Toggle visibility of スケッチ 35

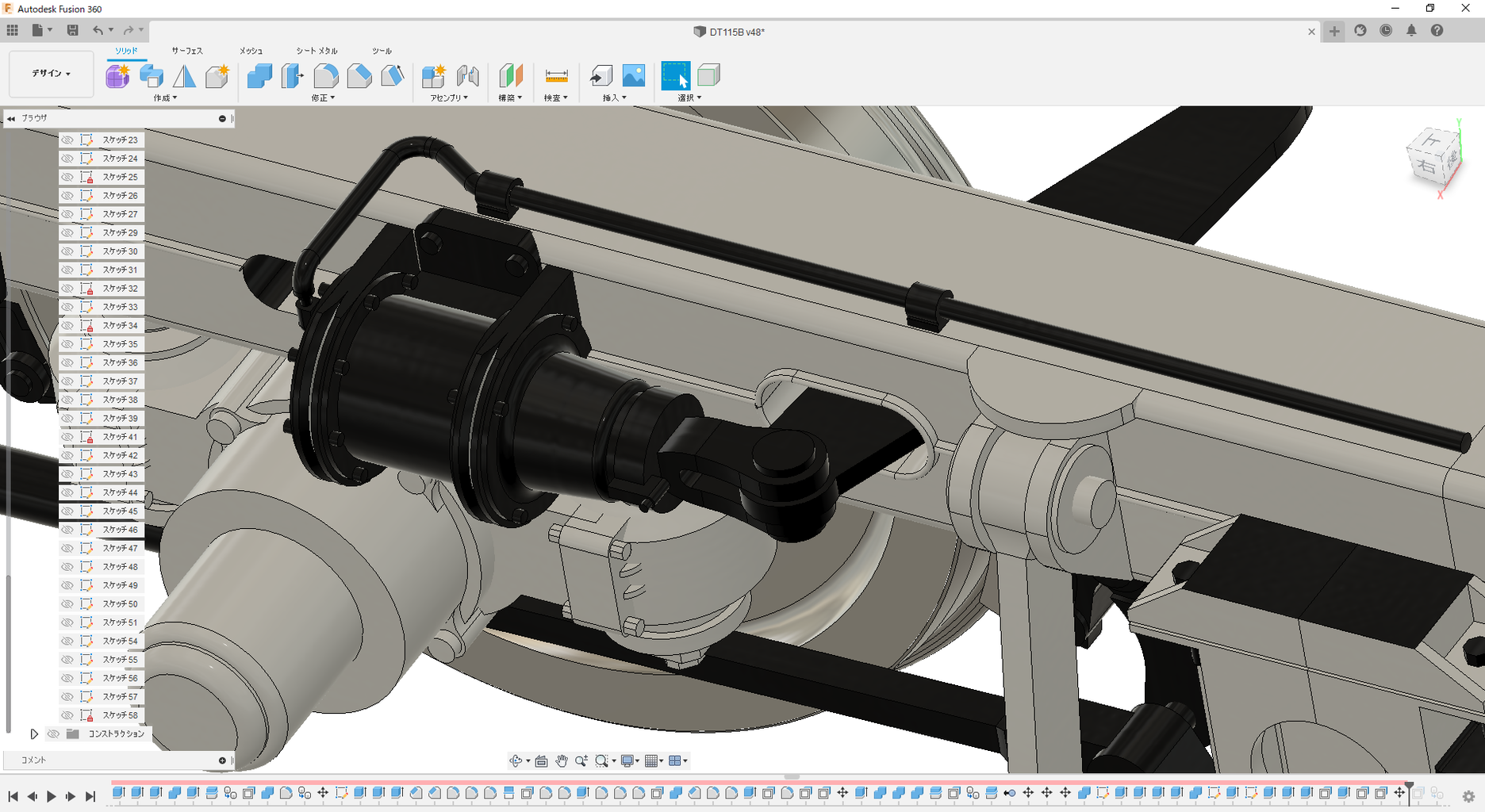67,344
